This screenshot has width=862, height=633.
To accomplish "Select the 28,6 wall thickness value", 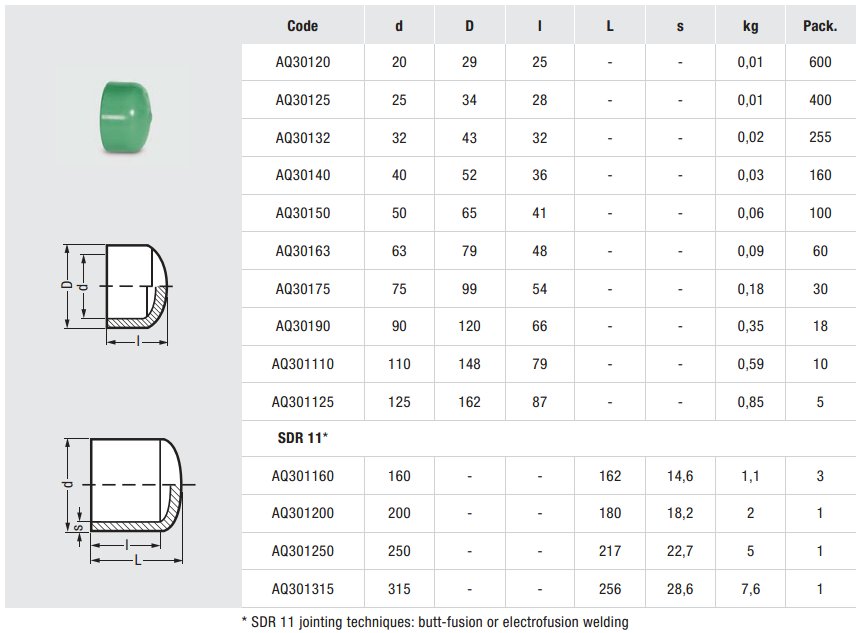I will coord(680,589).
